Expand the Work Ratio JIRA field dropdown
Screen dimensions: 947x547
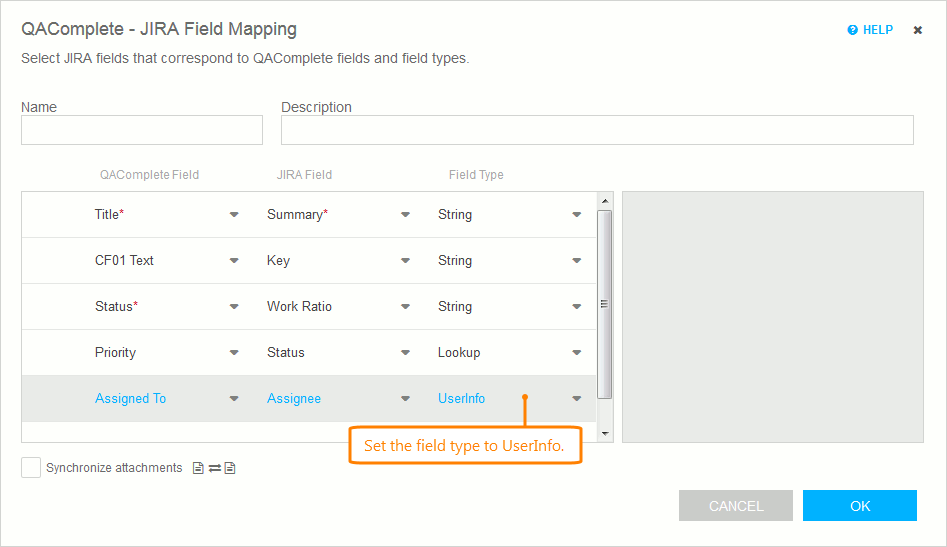405,307
